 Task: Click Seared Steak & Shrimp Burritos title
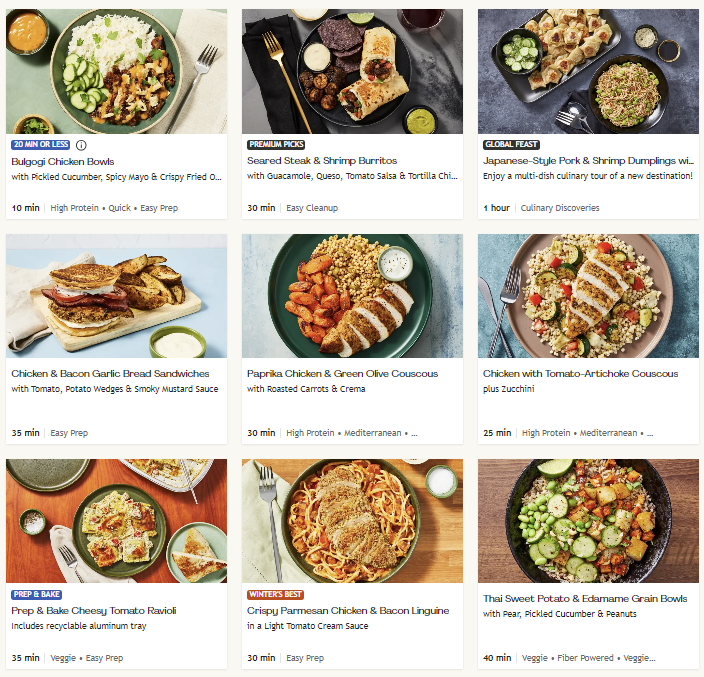pos(322,160)
